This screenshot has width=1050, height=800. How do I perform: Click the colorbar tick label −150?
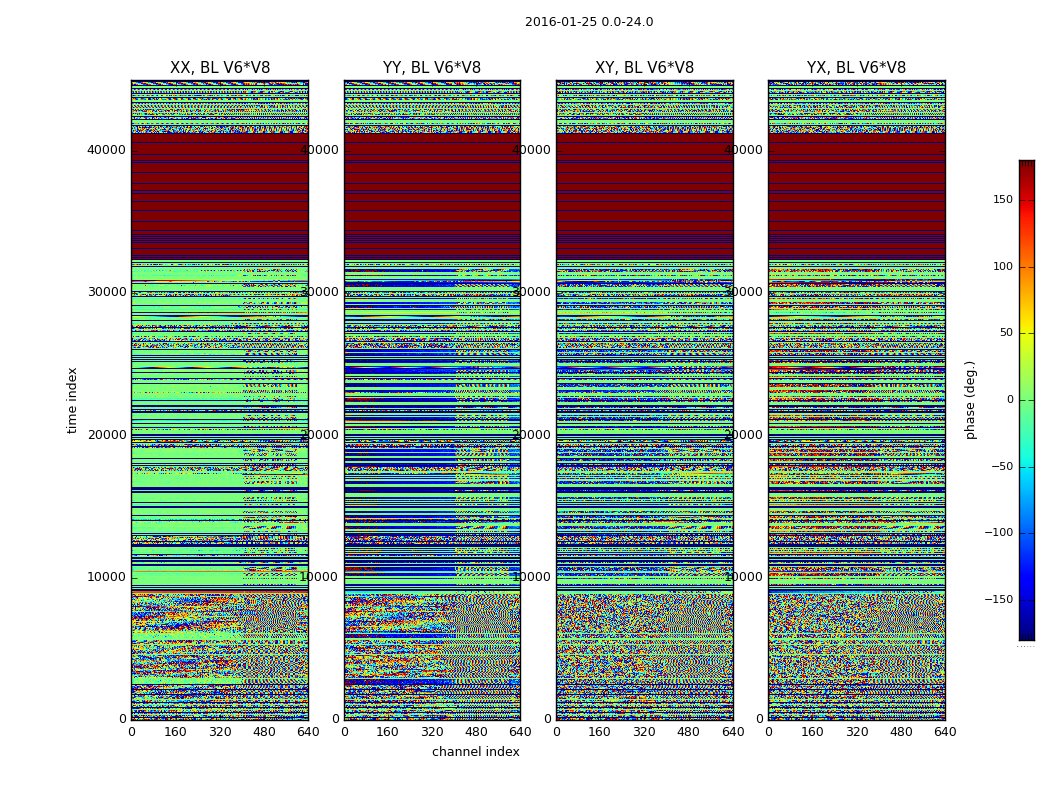tap(998, 599)
